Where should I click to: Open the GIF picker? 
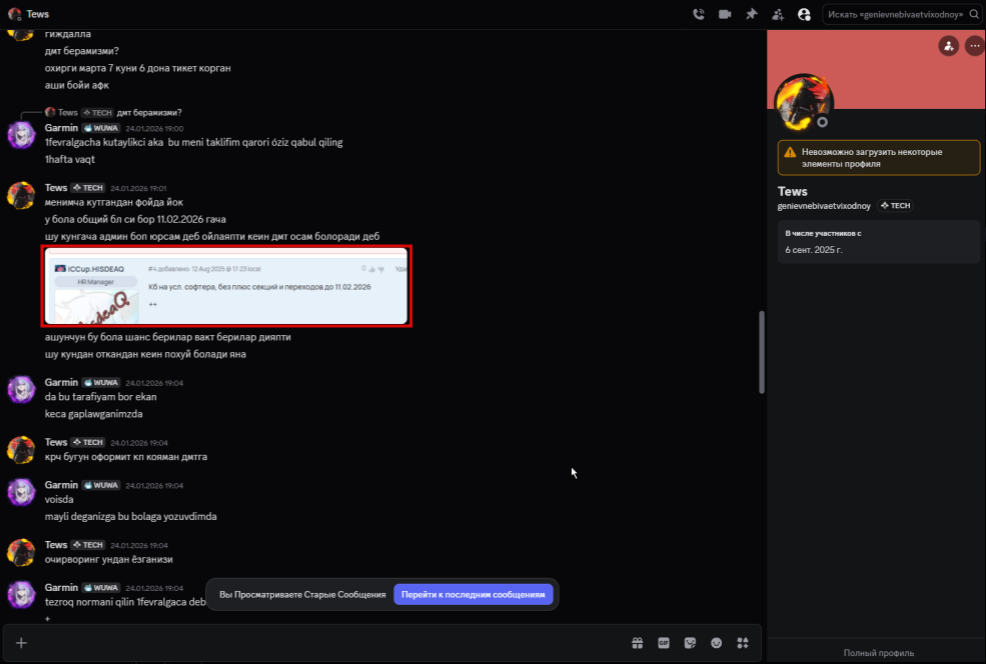coord(663,643)
